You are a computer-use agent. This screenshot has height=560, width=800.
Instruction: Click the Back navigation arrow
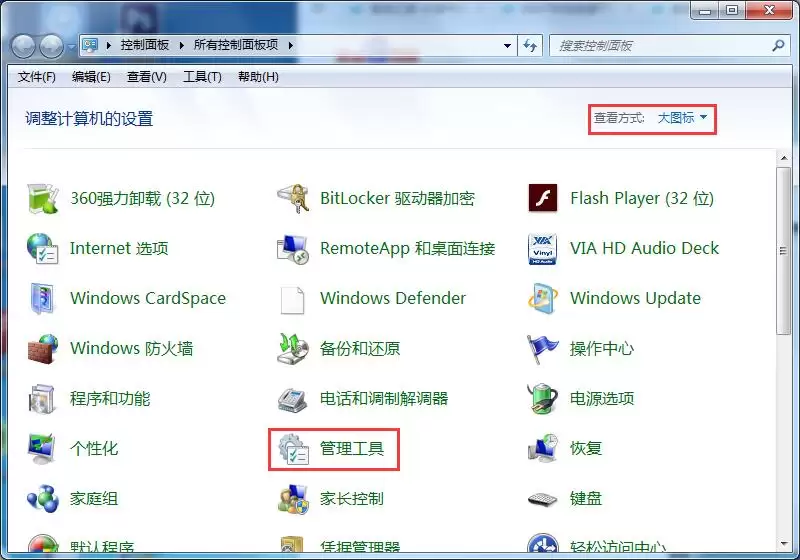coord(23,46)
